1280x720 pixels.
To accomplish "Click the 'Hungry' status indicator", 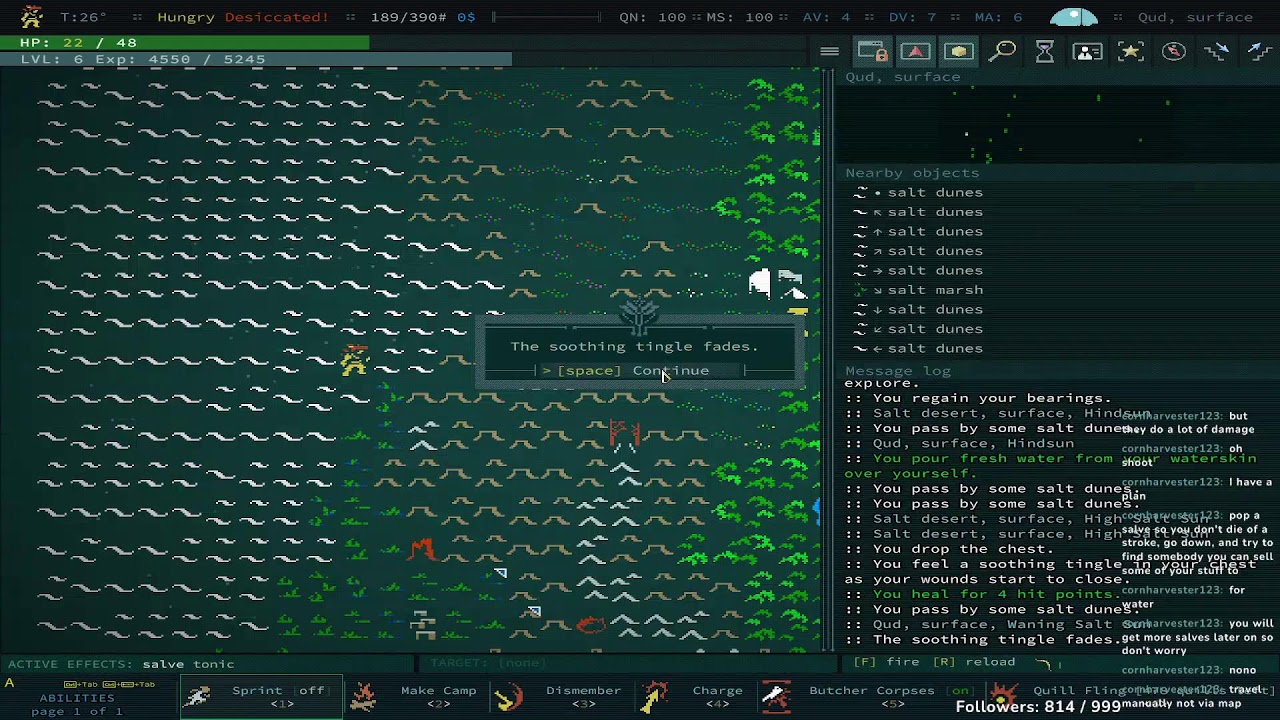I will (184, 17).
